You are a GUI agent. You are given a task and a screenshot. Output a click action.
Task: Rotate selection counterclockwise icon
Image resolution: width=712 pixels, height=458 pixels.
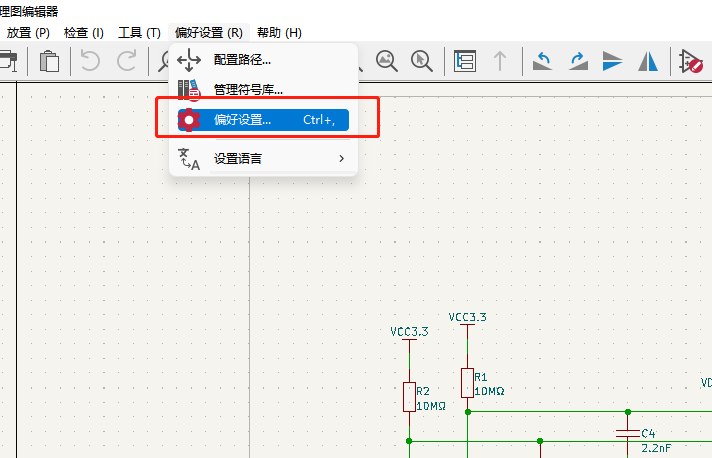(x=542, y=61)
